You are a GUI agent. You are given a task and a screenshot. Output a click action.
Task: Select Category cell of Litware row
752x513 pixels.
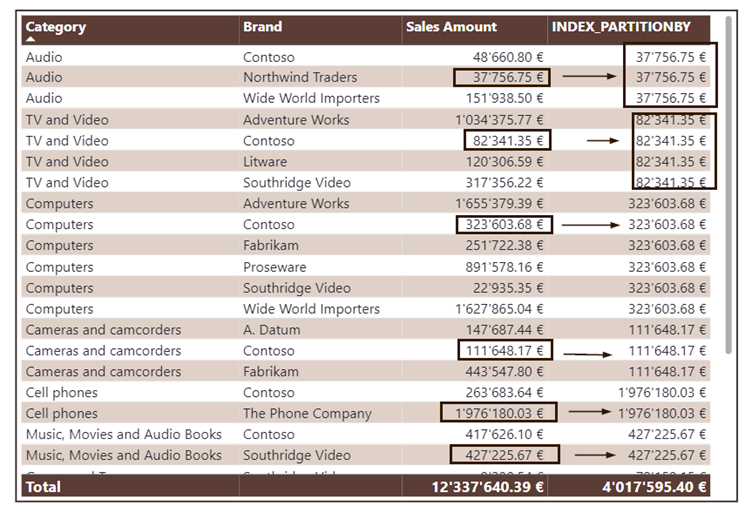click(x=67, y=162)
